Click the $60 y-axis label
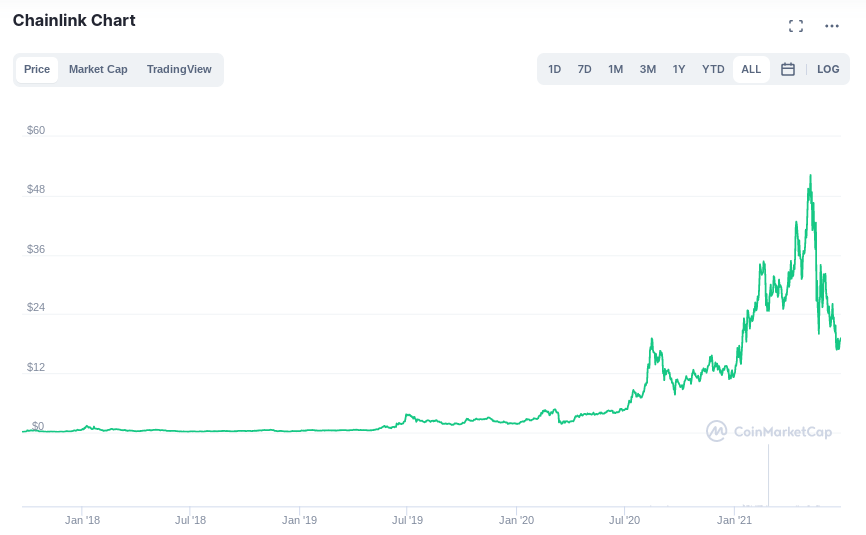The height and width of the screenshot is (535, 866). 36,130
